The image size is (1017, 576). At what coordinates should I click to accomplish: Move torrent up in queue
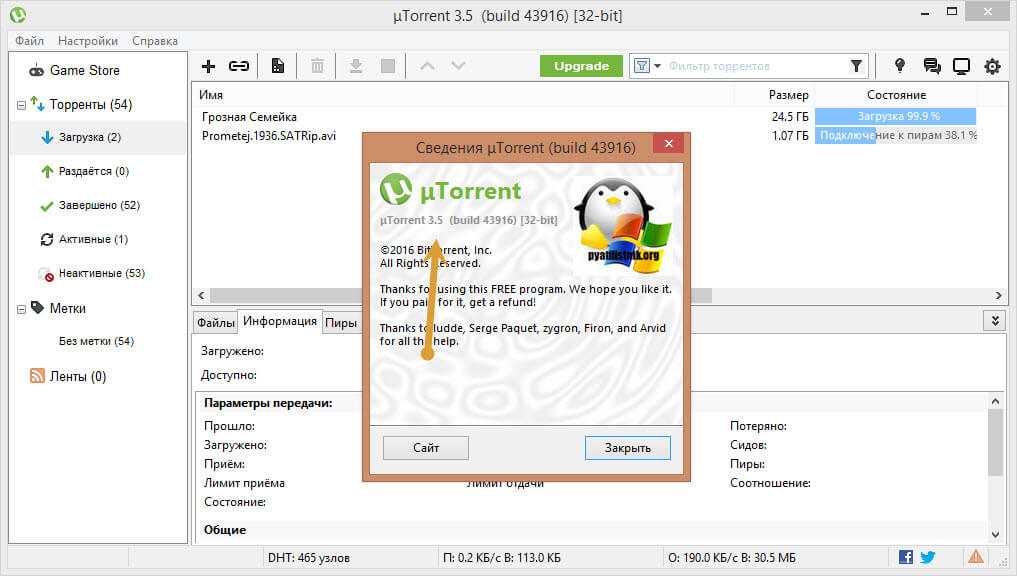[x=427, y=66]
